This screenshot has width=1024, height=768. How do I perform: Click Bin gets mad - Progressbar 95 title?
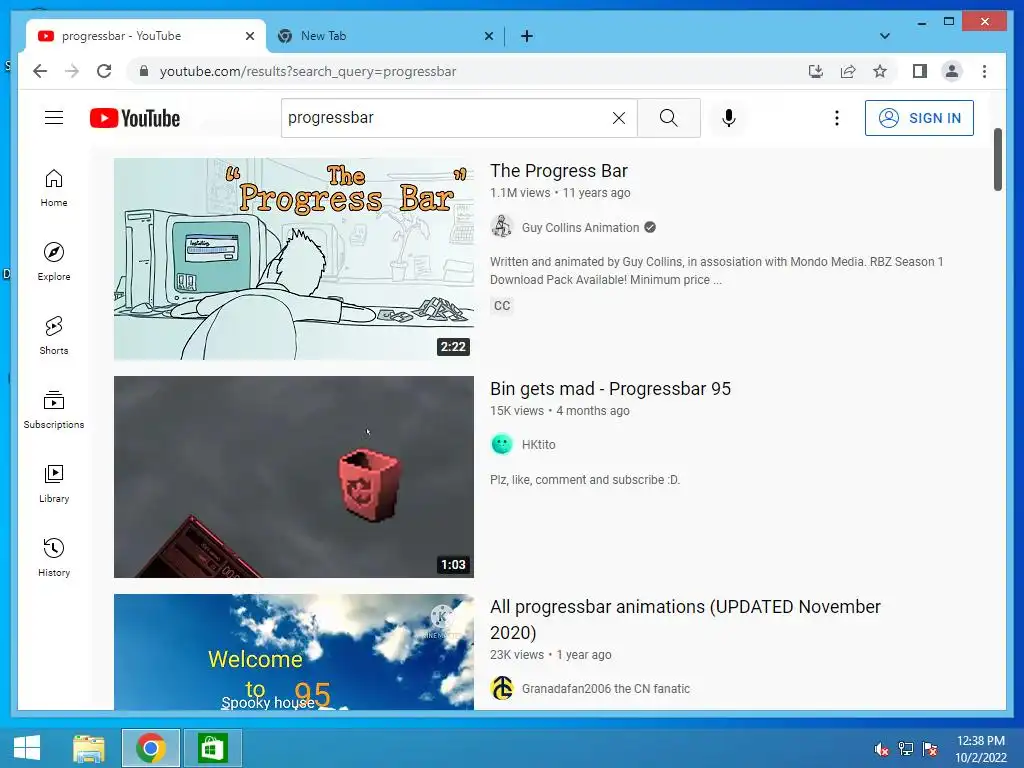click(610, 389)
